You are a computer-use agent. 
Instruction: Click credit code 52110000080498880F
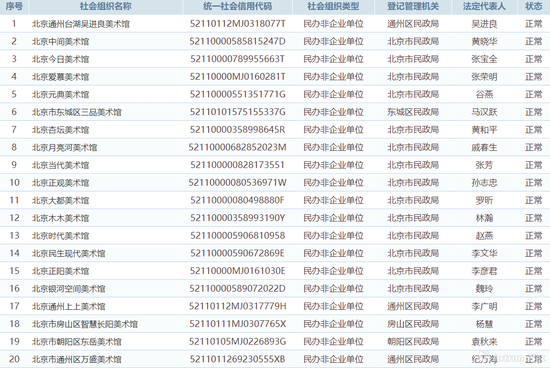237,200
